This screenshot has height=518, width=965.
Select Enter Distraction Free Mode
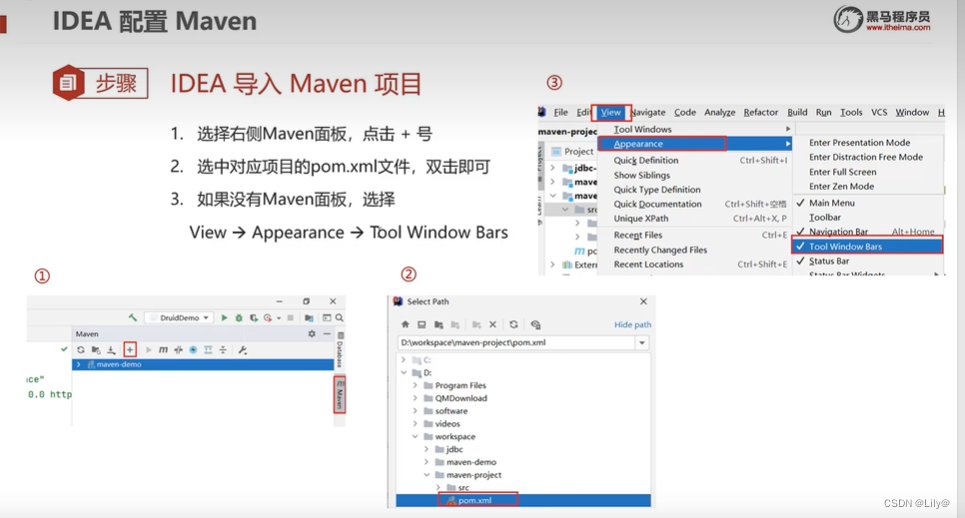(868, 157)
